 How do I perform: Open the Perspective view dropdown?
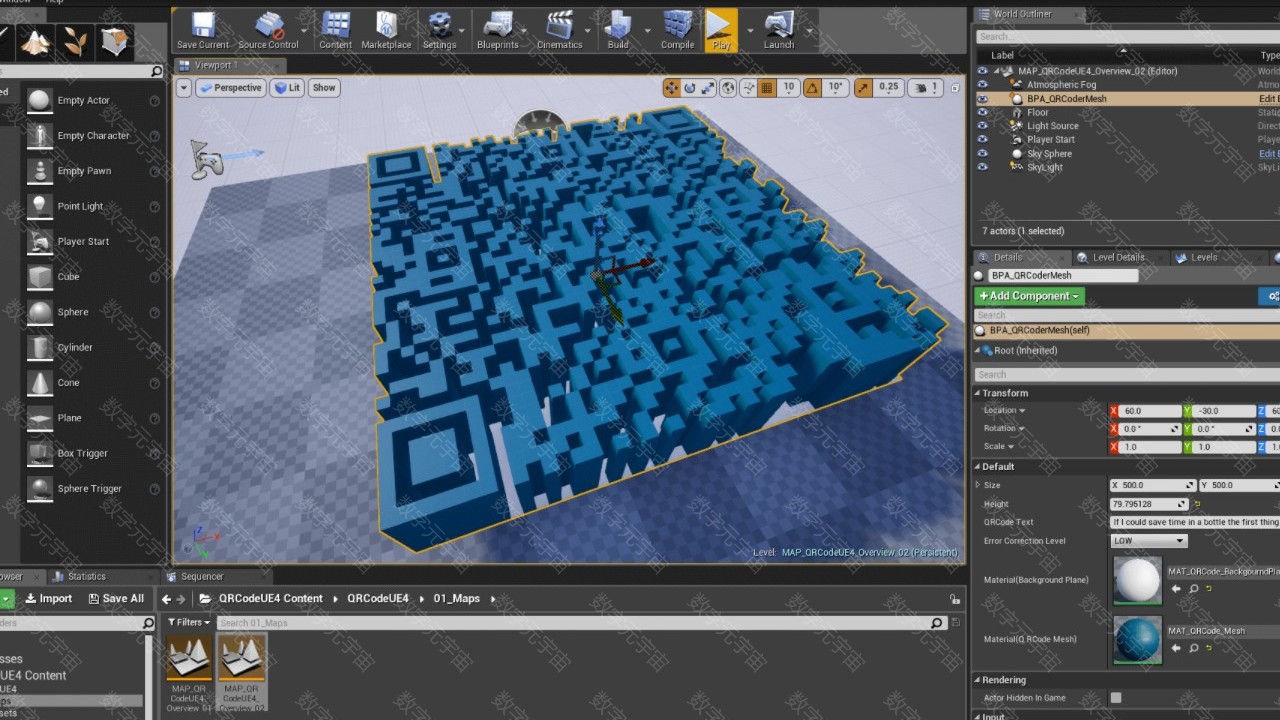tap(230, 88)
